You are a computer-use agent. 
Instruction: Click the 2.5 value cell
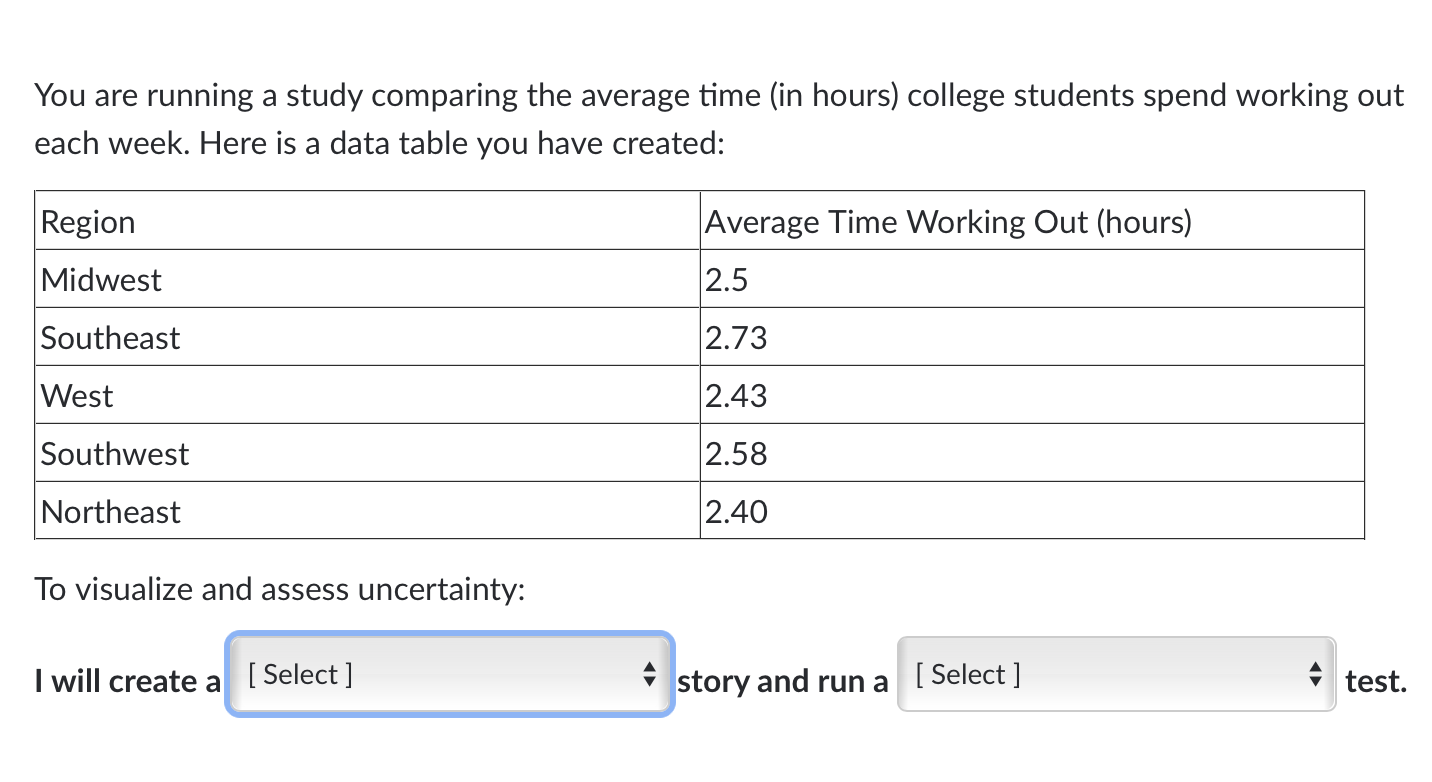pos(1032,279)
